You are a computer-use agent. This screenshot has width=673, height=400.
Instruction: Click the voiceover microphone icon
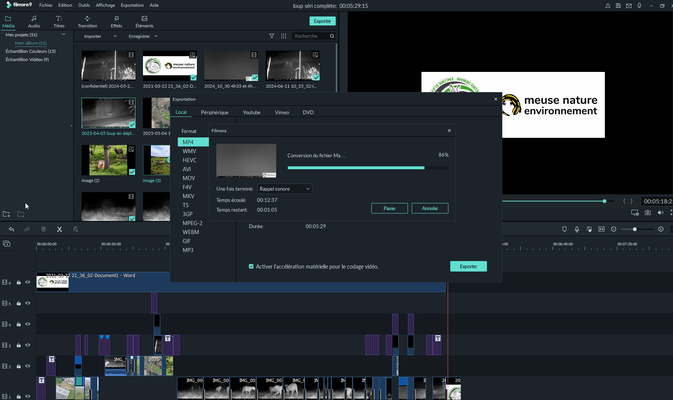pyautogui.click(x=577, y=229)
